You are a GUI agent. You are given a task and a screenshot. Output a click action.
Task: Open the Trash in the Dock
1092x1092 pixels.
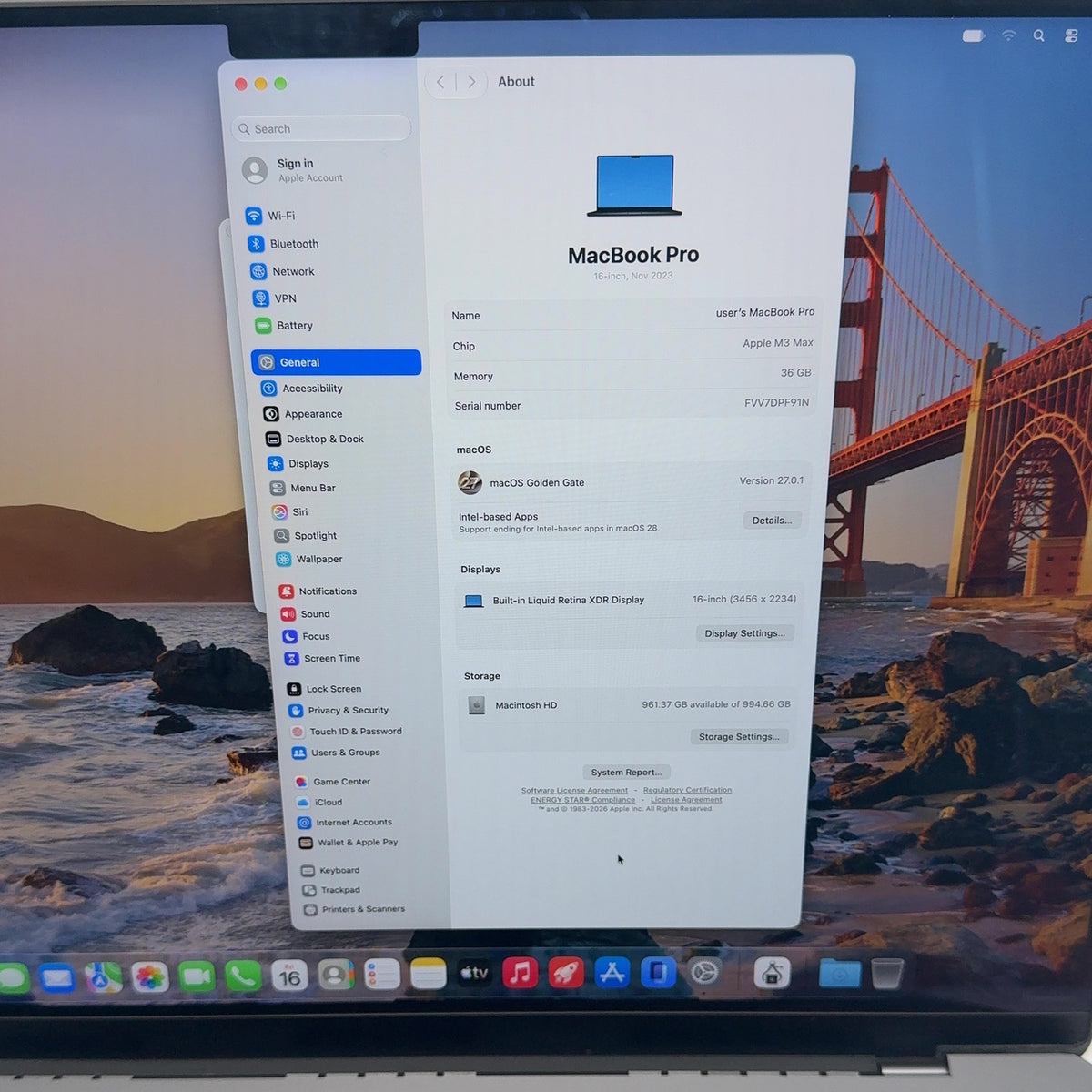point(887,974)
